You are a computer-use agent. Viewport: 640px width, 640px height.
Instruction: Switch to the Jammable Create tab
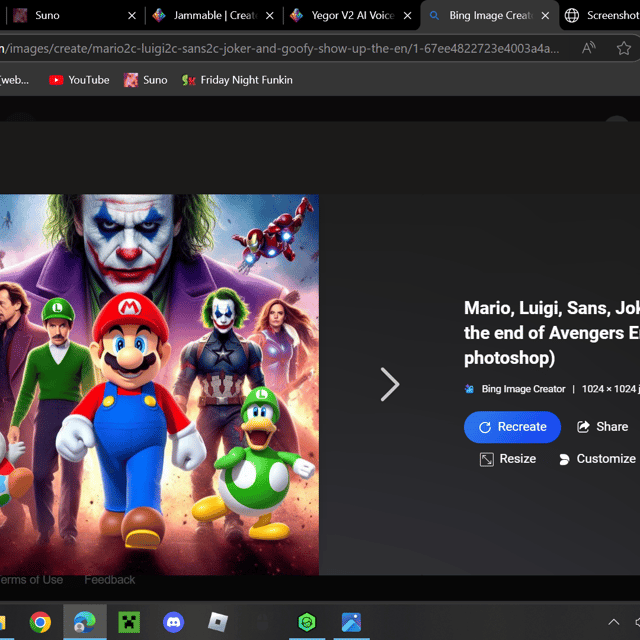(x=212, y=16)
